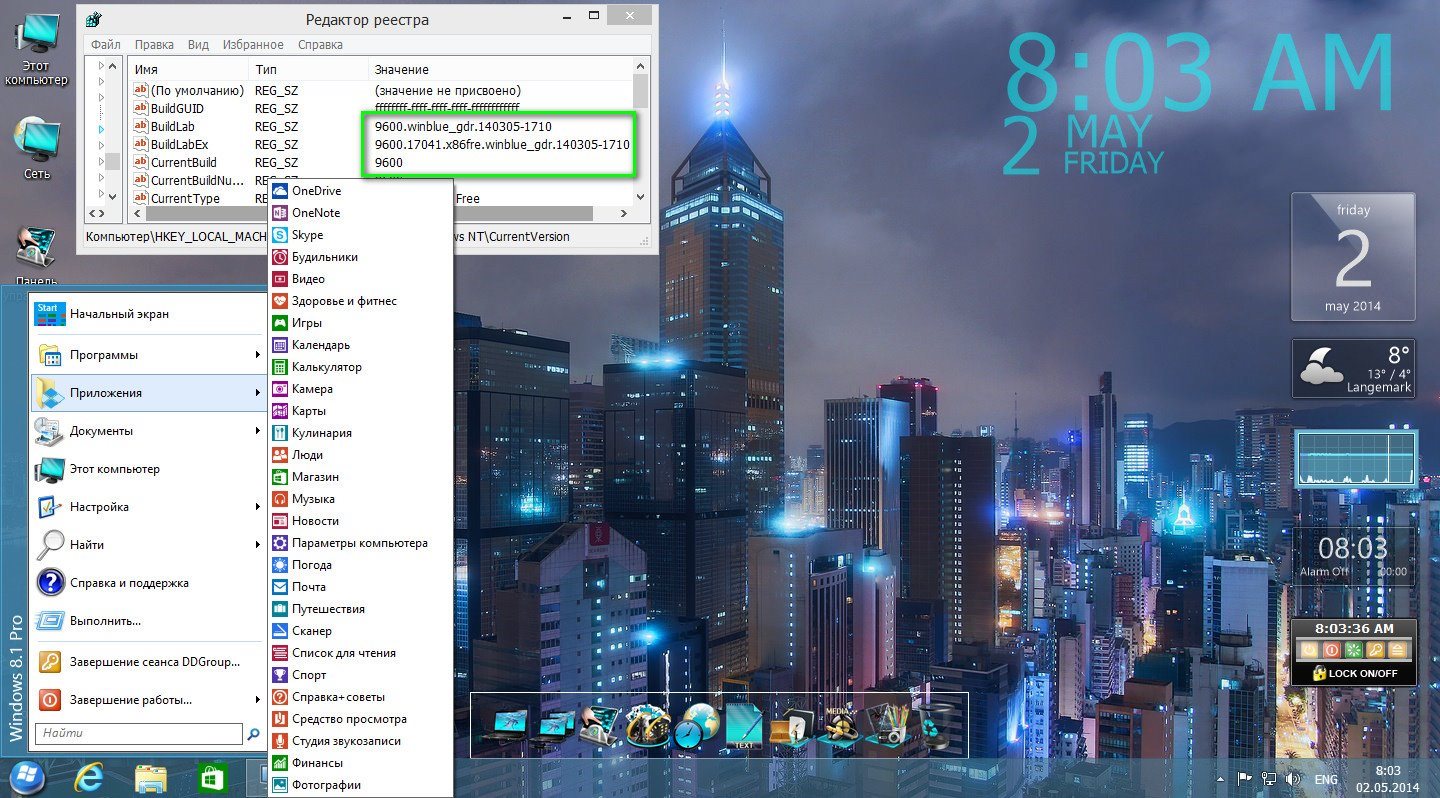Open the Избранное menu in Registry Editor

tap(251, 45)
